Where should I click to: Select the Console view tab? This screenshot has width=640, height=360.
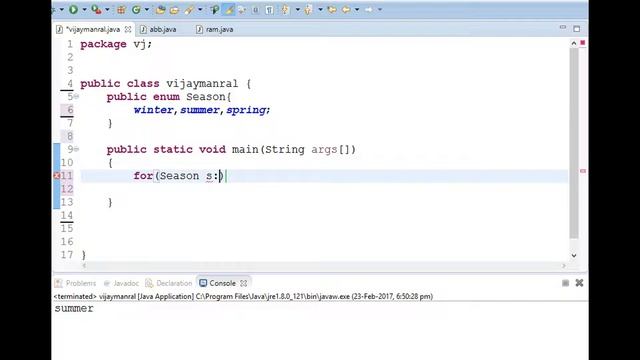click(x=222, y=283)
